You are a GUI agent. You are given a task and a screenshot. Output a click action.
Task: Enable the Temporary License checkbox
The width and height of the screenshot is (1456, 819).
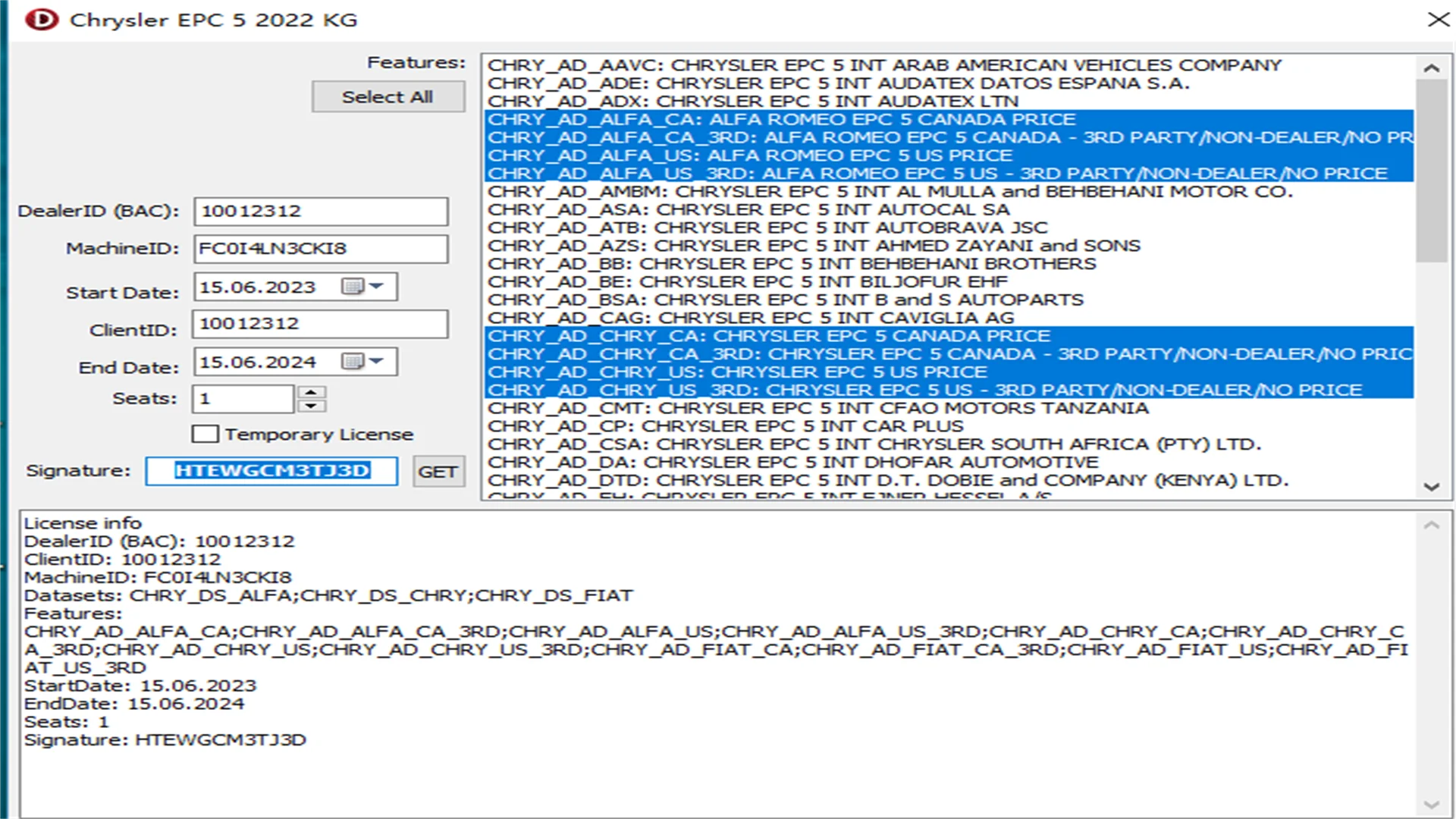pos(205,433)
